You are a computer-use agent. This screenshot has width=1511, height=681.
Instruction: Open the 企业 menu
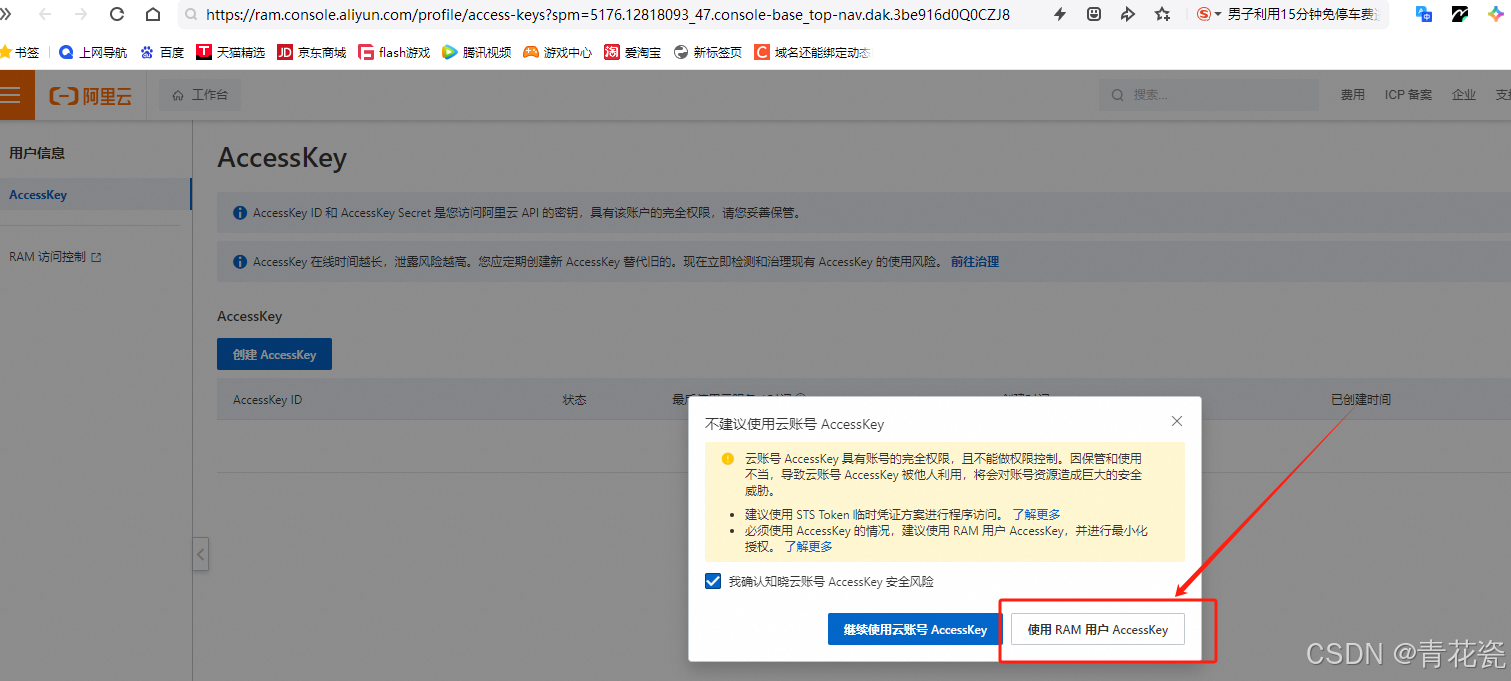(1464, 95)
